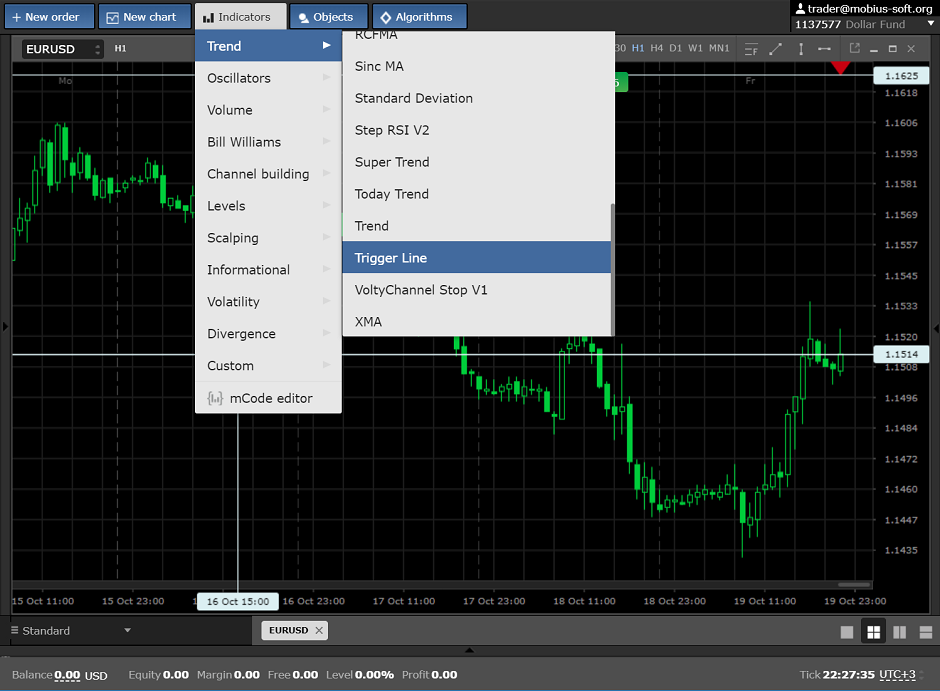Screen dimensions: 940x691
Task: Click the user account profile icon
Action: point(800,8)
